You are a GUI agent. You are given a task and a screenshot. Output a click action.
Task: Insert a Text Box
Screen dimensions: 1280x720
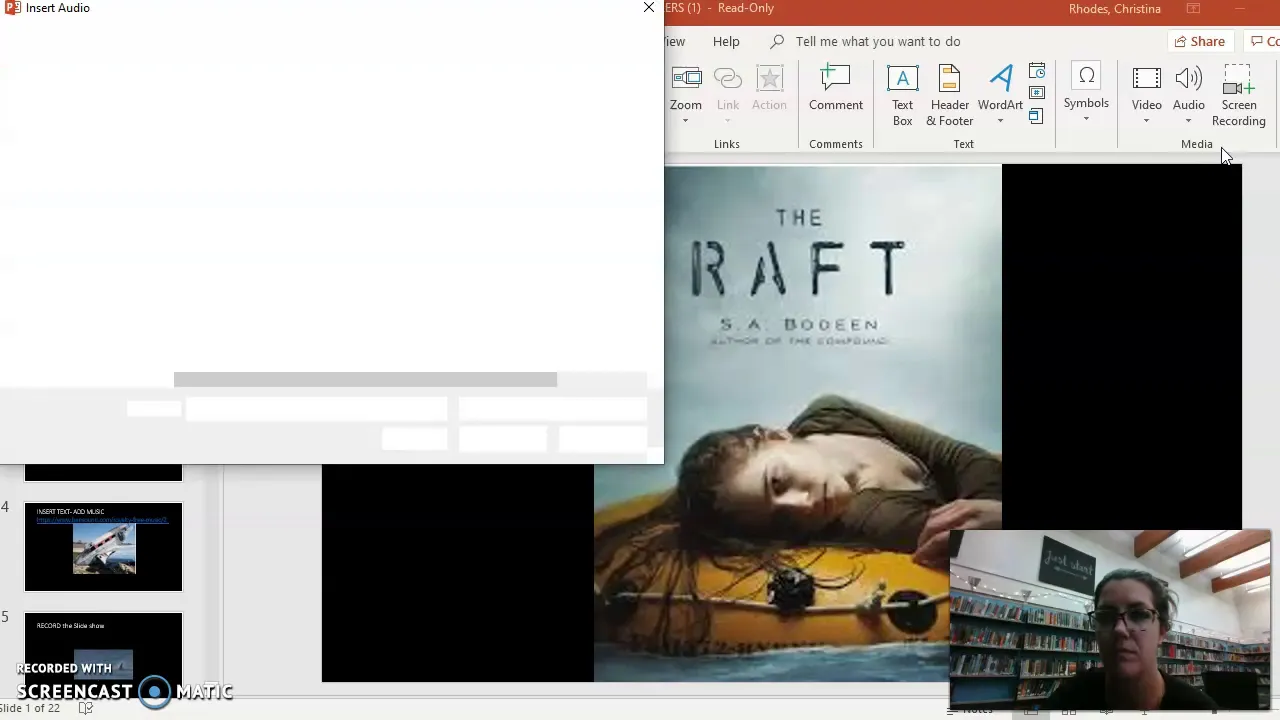(902, 96)
